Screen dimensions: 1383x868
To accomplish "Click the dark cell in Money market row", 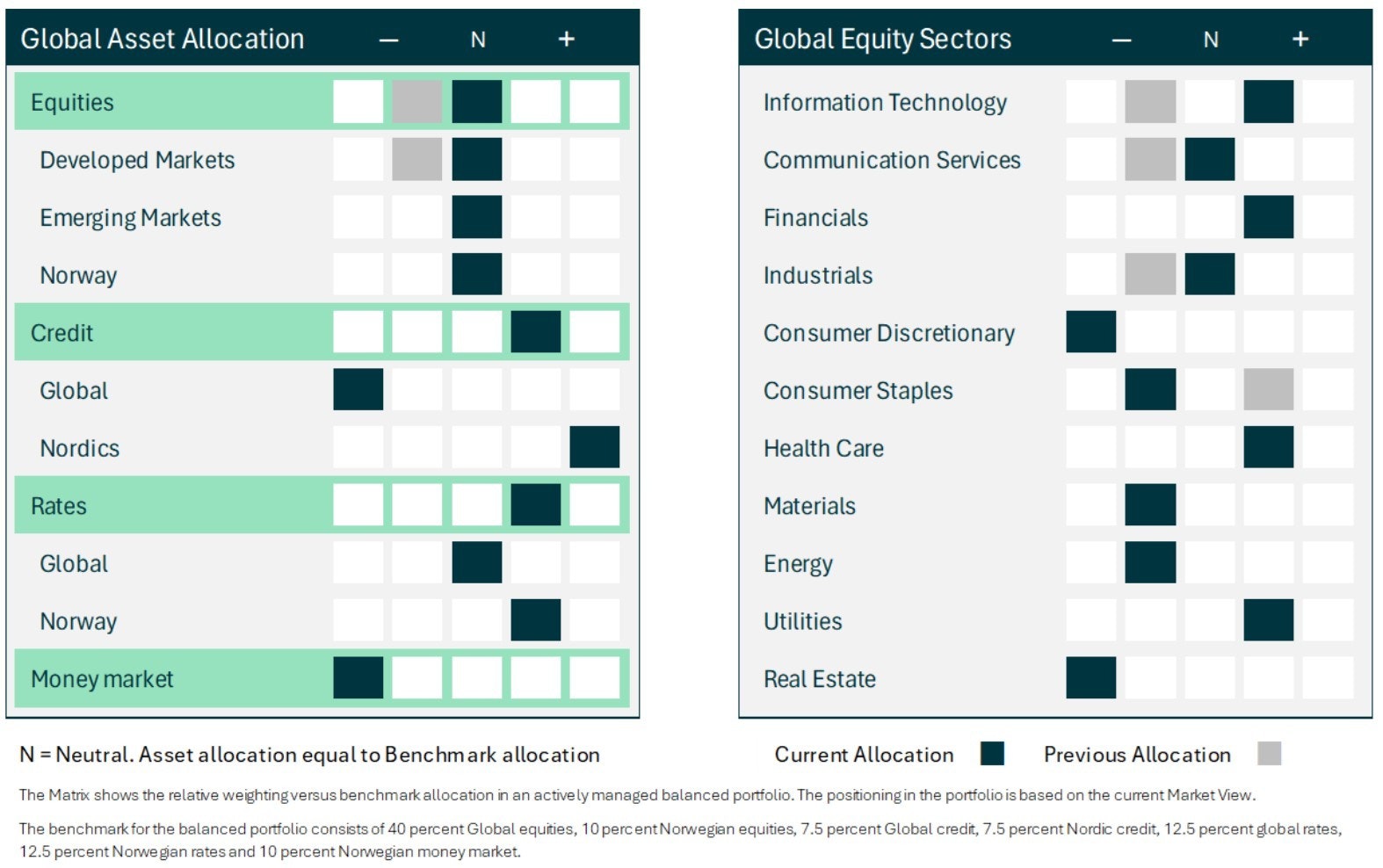I will 358,678.
